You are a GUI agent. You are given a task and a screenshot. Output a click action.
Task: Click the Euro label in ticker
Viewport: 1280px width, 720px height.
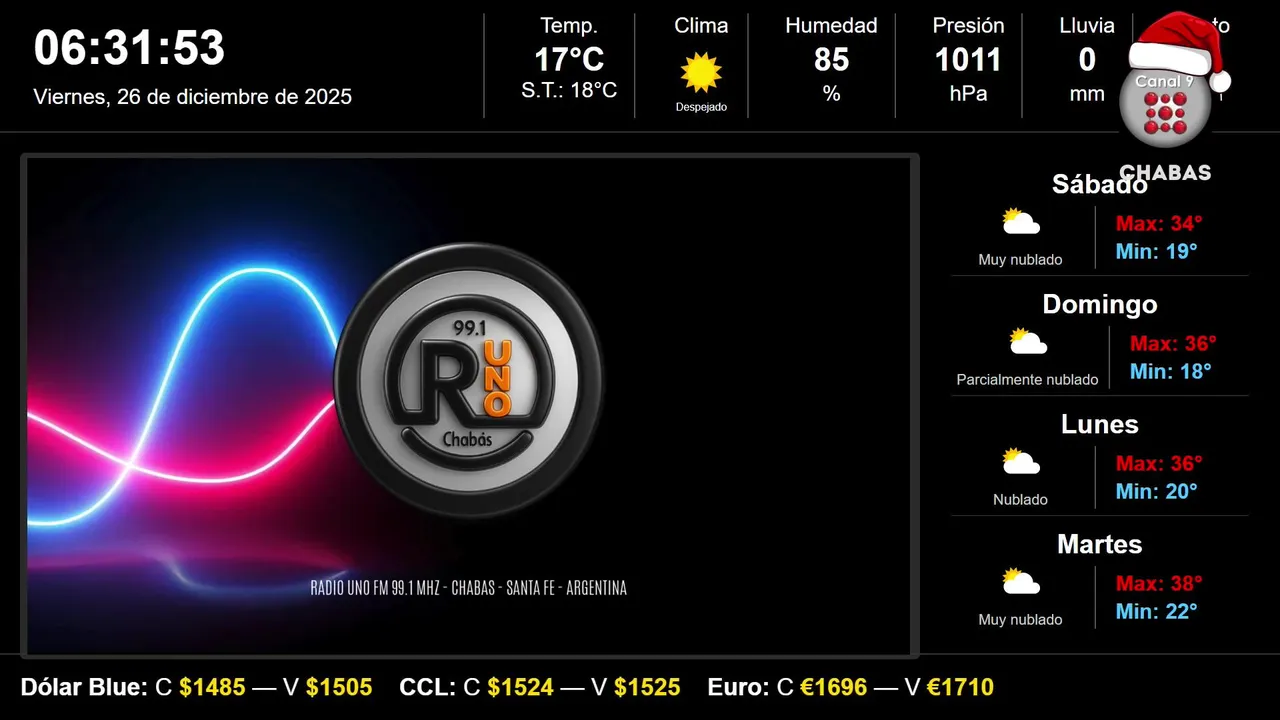[x=738, y=687]
